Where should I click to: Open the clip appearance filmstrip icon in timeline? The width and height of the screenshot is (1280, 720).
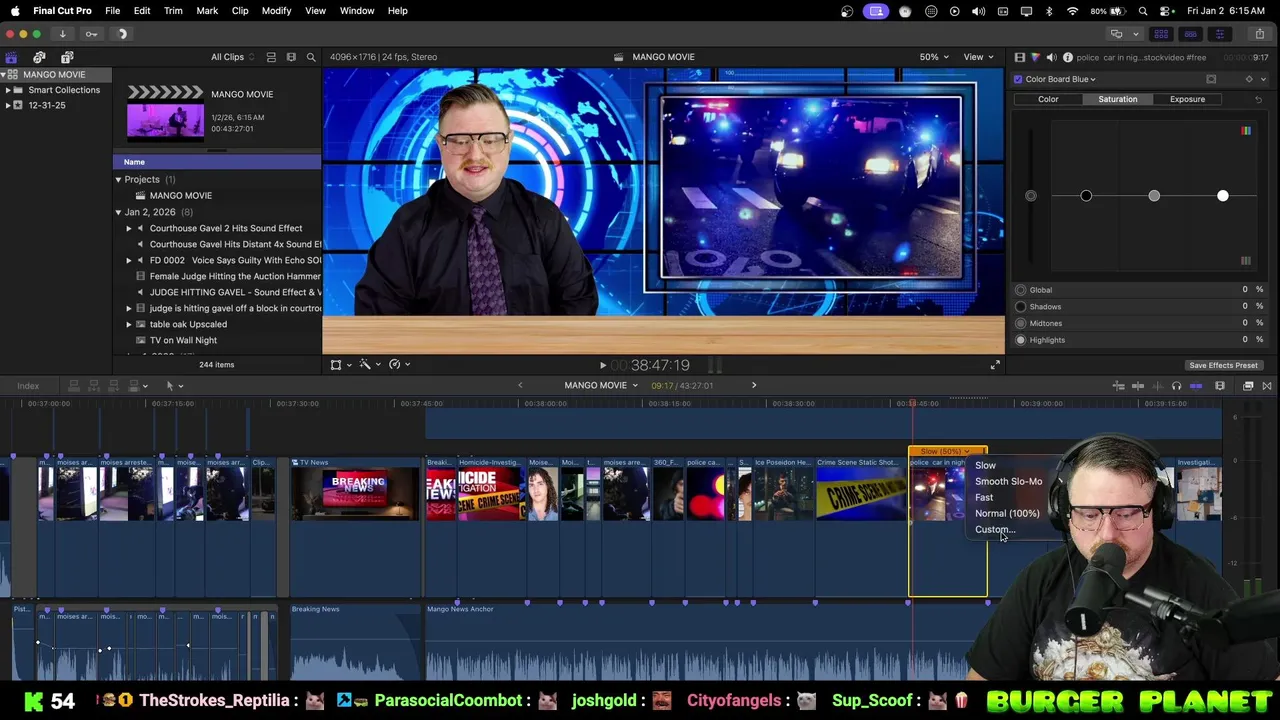point(1220,386)
